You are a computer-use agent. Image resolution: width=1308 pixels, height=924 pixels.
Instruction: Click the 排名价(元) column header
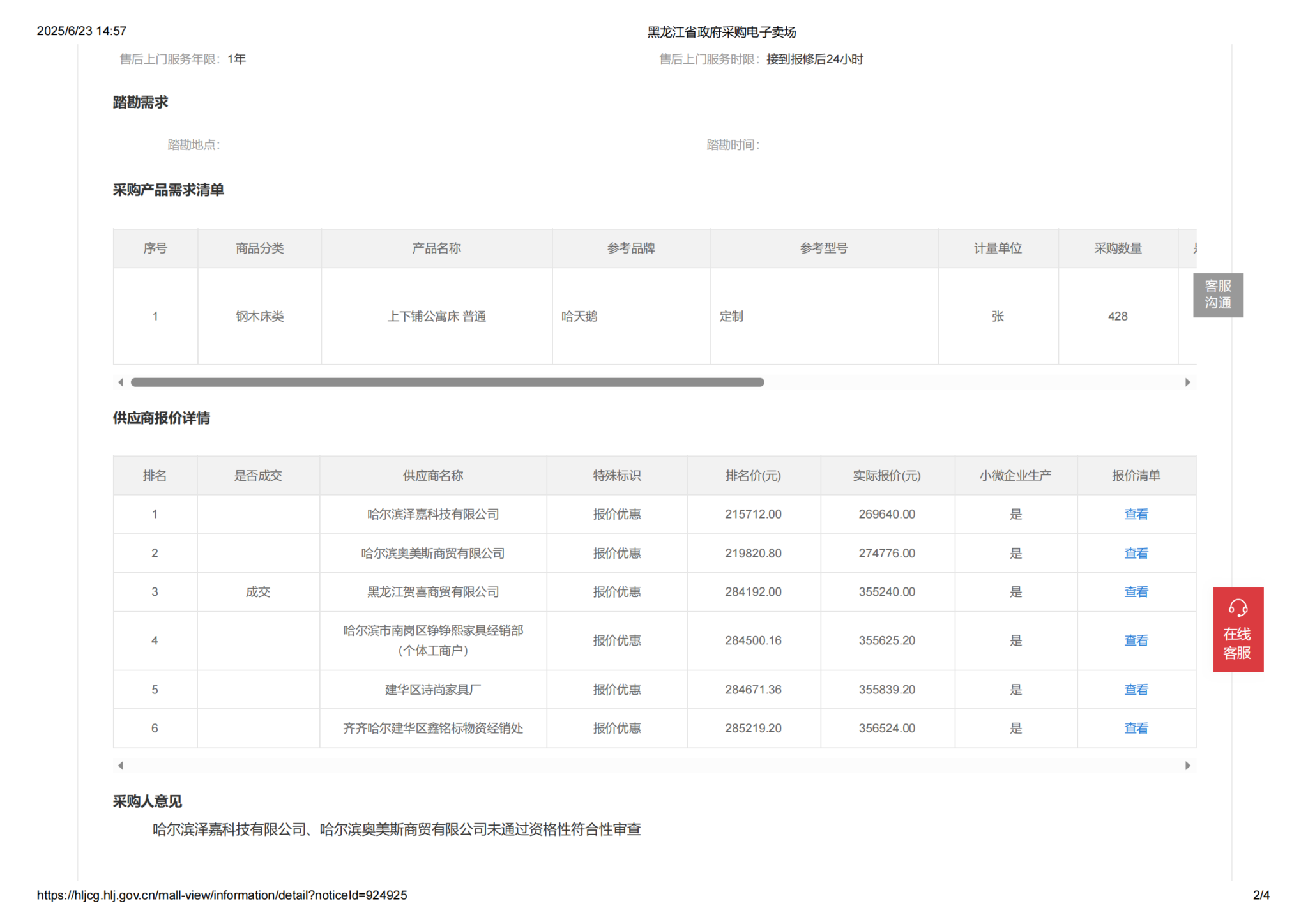(753, 476)
